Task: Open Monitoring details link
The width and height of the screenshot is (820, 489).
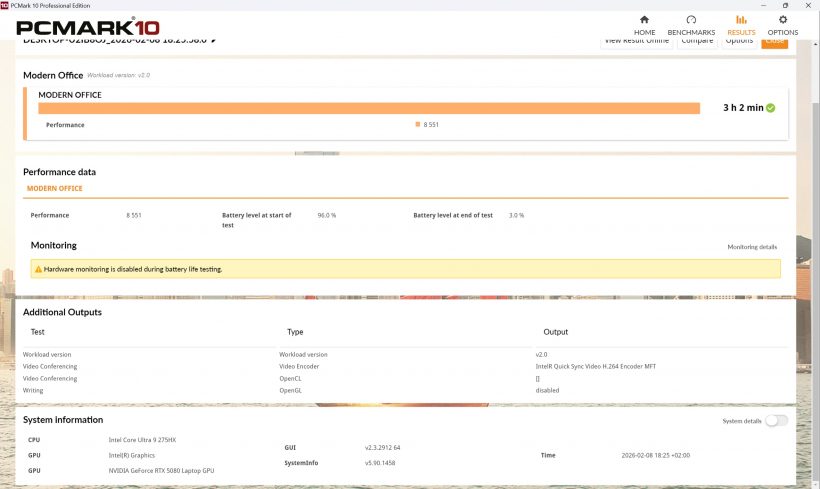Action: 752,247
